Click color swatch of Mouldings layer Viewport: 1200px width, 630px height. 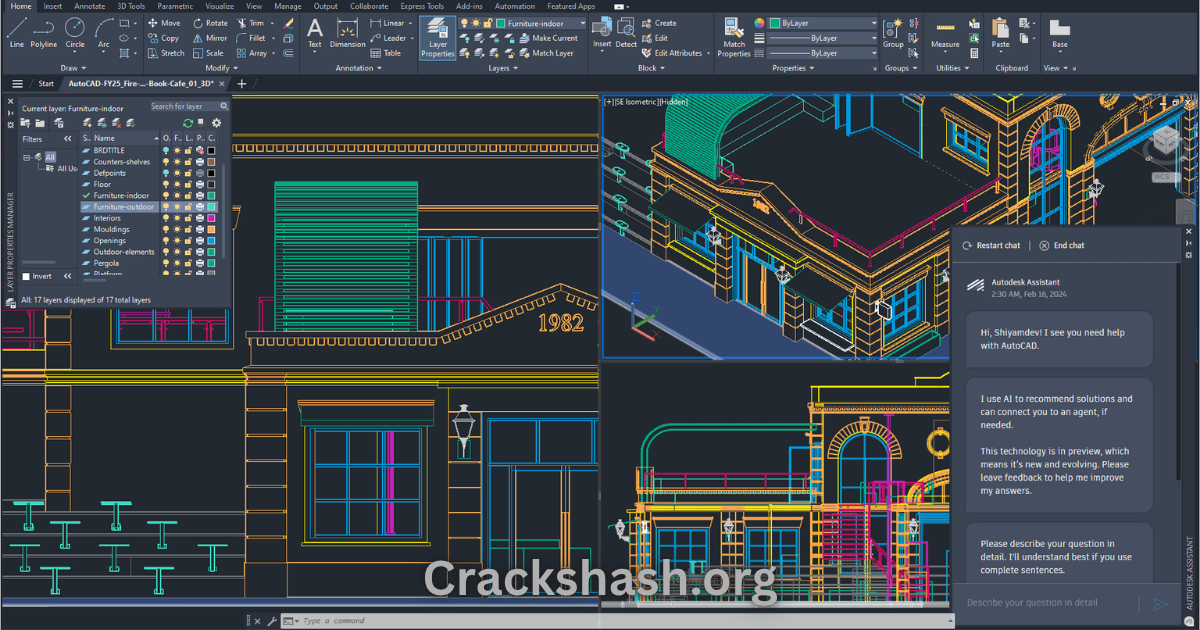point(212,229)
